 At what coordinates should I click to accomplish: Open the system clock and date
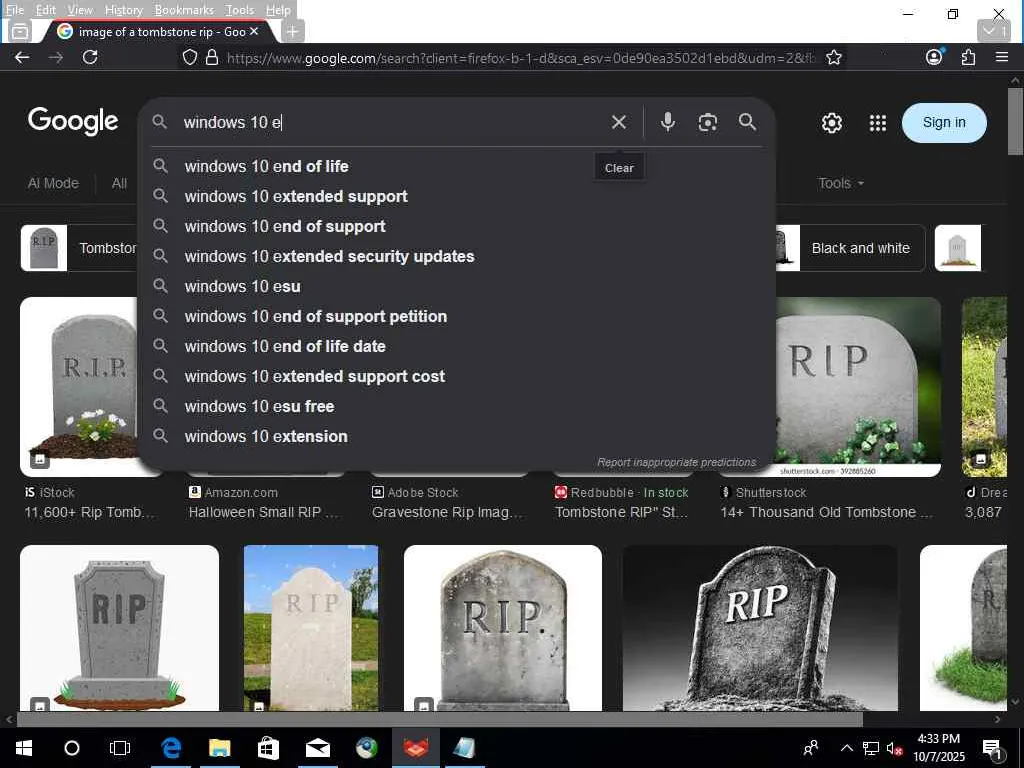pos(938,748)
